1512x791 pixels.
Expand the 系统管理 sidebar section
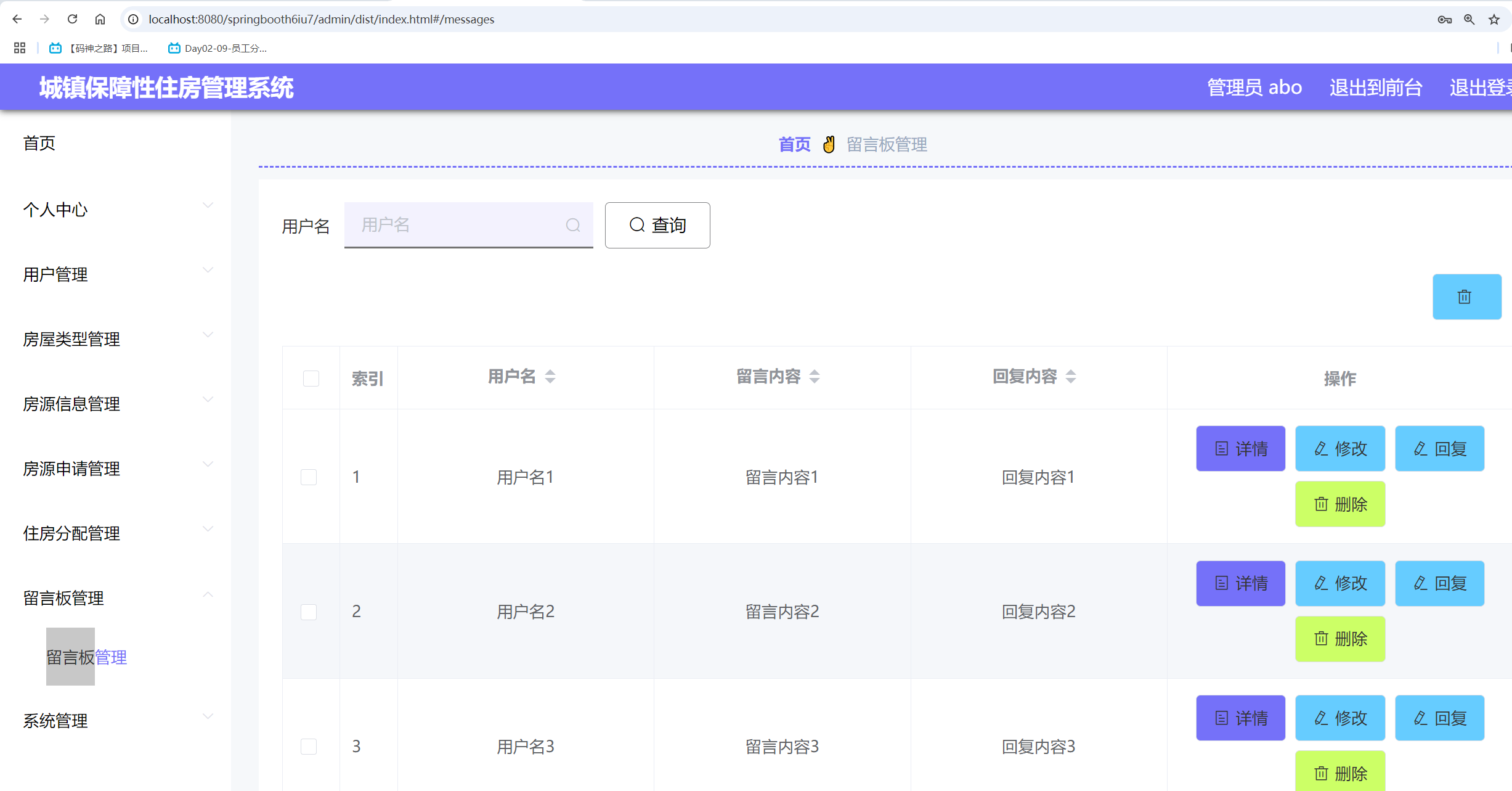(x=55, y=720)
